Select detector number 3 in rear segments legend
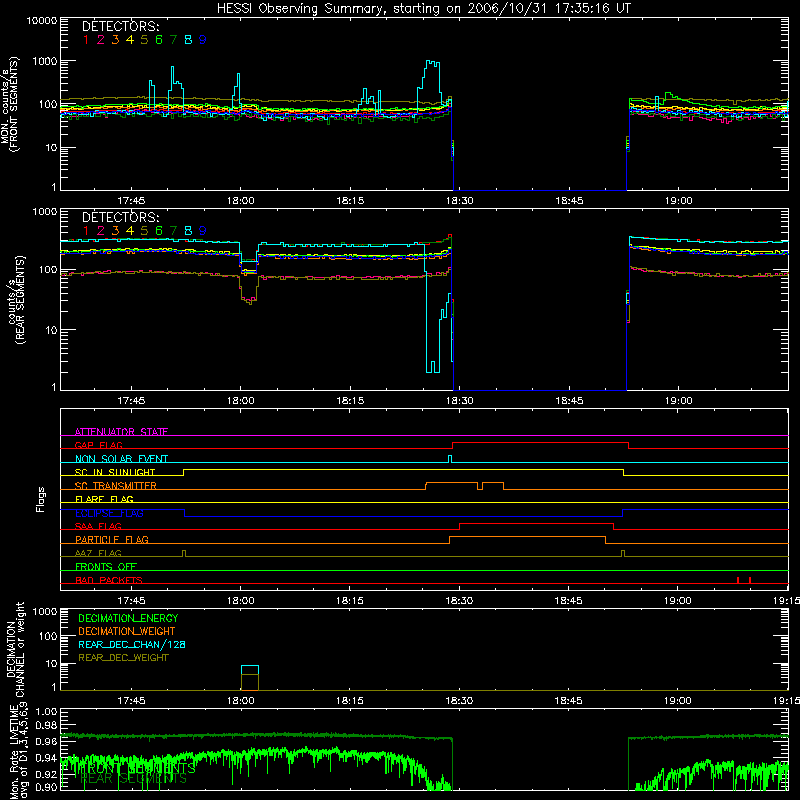 pyautogui.click(x=115, y=231)
